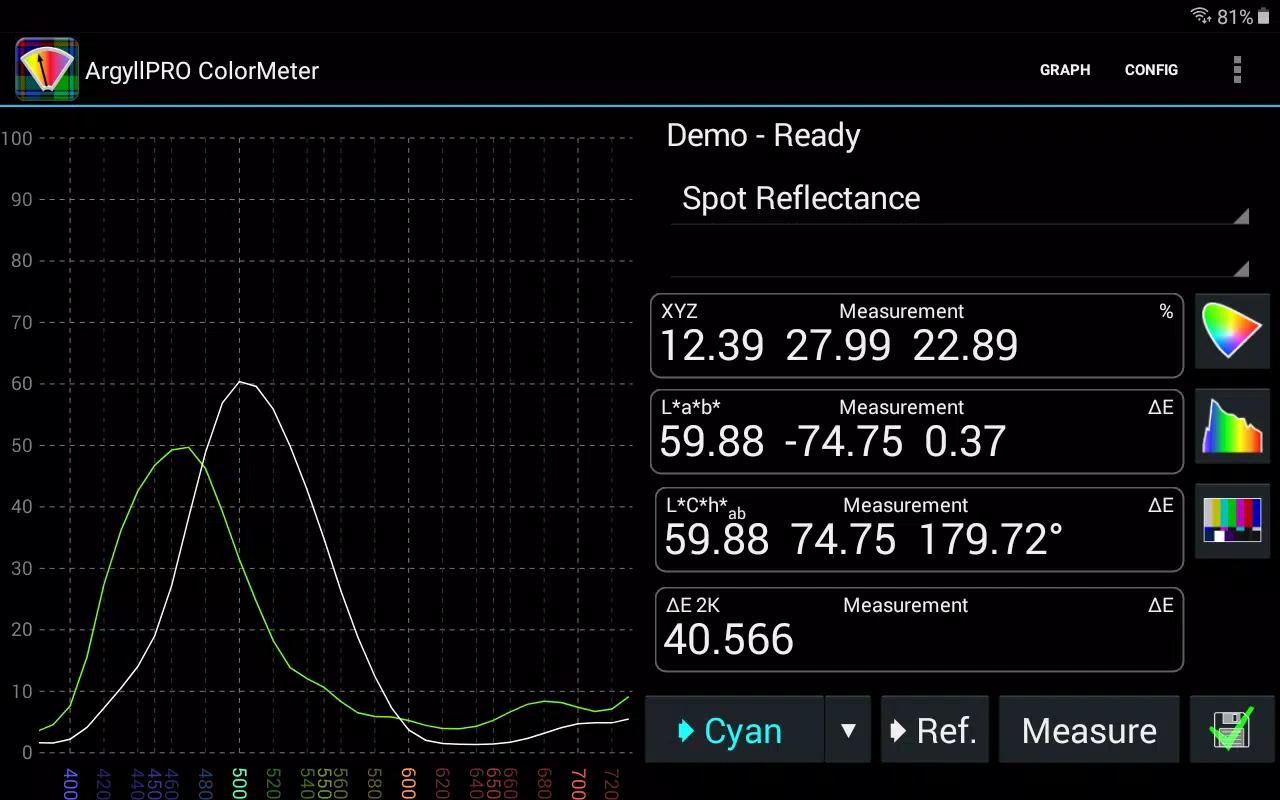Tap the % unit label in XYZ panel
The height and width of the screenshot is (800, 1280).
[1166, 312]
